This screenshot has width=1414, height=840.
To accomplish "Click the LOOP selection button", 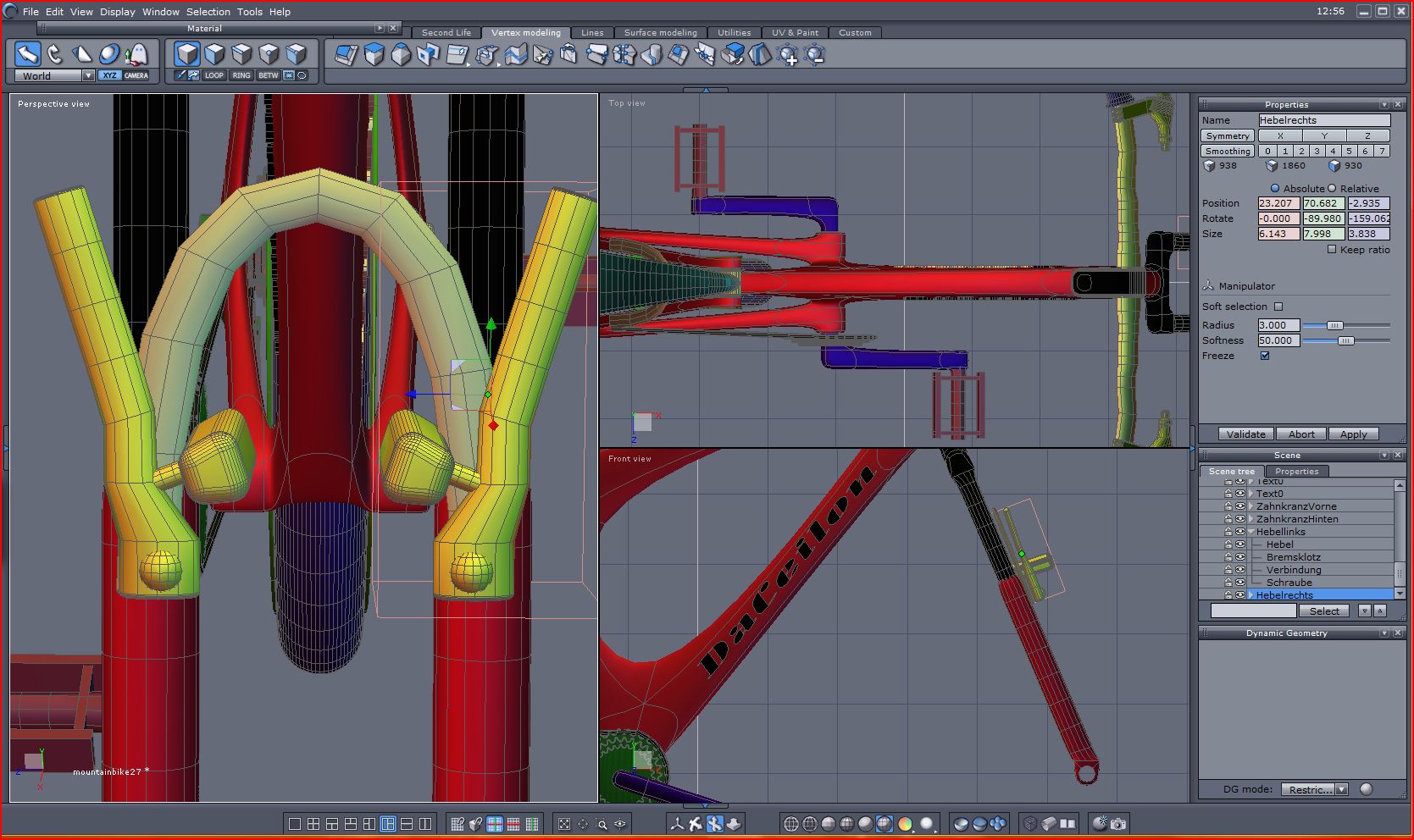I will (214, 75).
